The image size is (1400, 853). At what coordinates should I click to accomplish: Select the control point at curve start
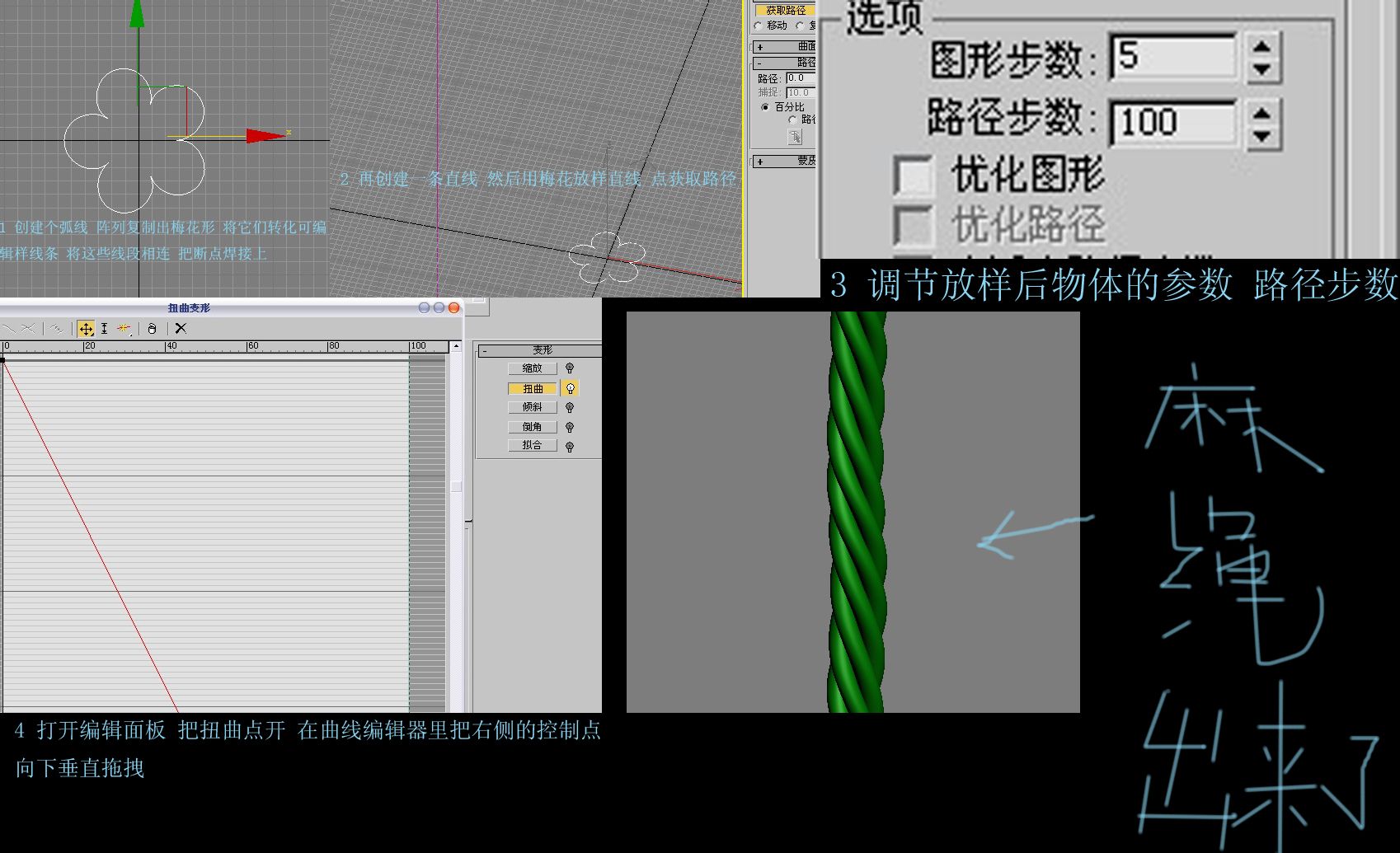coord(2,360)
